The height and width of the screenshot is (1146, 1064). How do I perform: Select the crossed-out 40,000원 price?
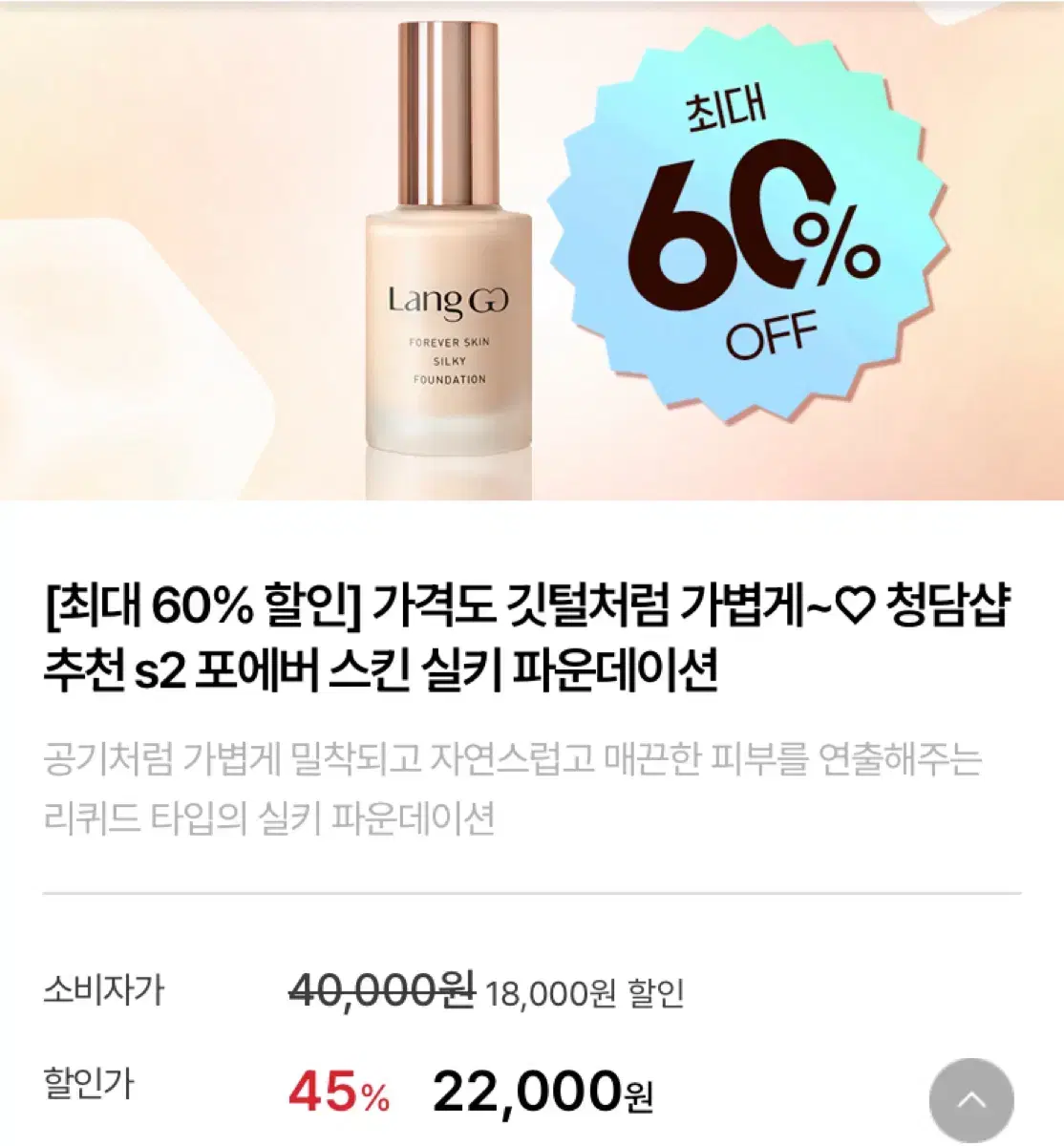coord(382,990)
